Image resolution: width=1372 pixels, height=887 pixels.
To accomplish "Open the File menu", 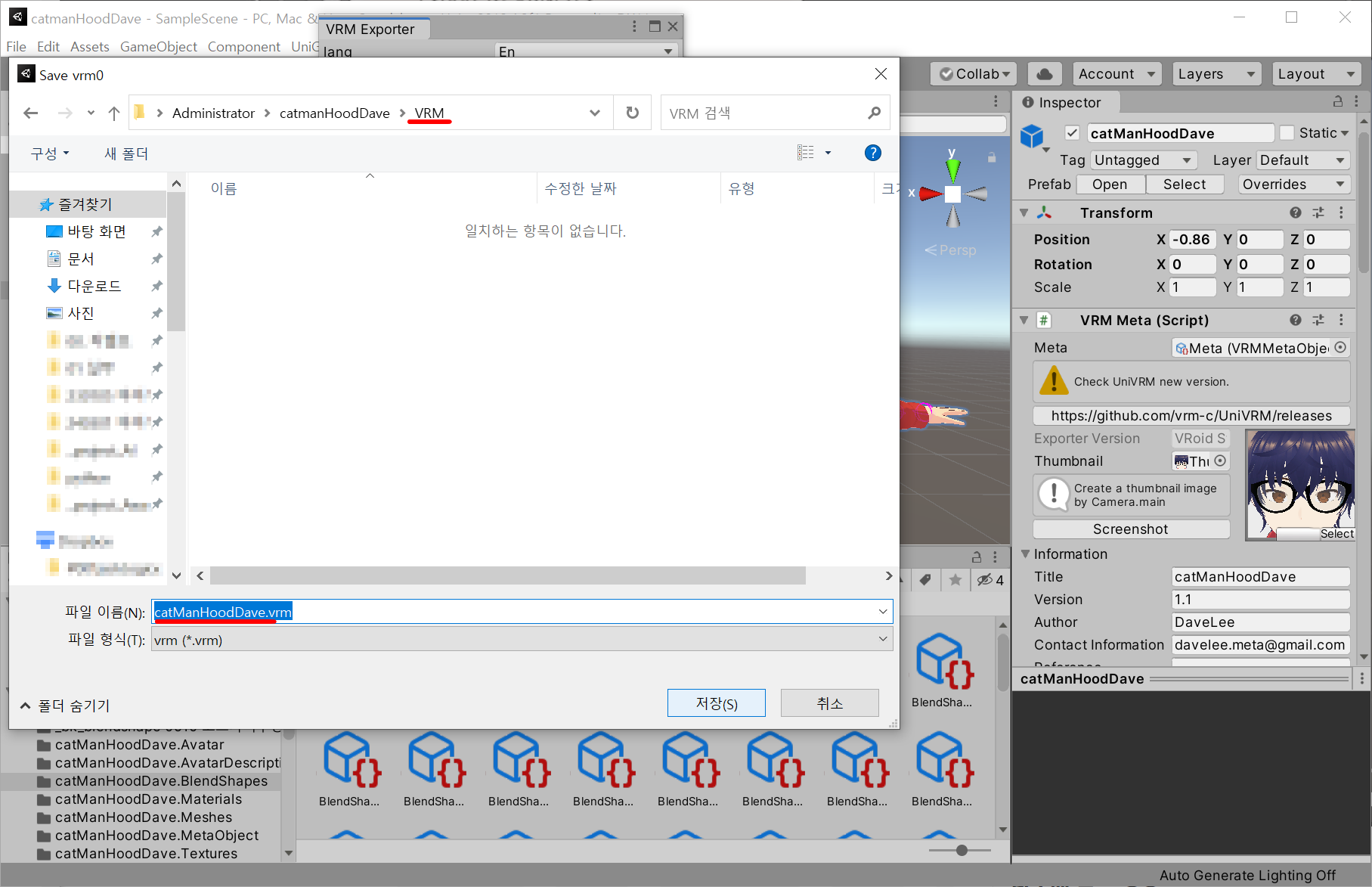I will [x=16, y=47].
